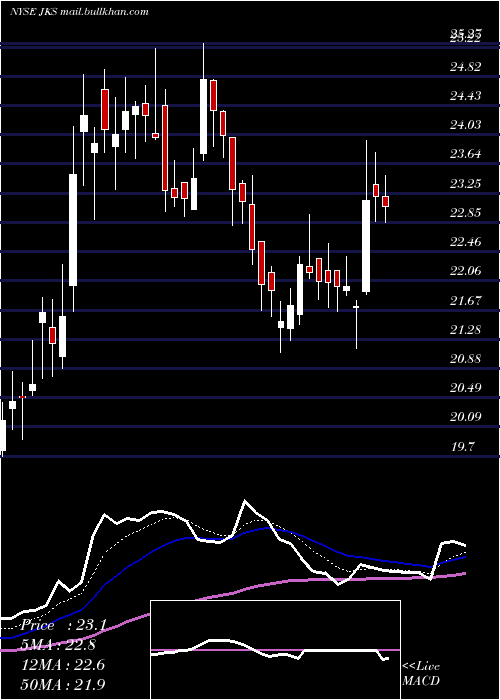Click the 24.03 price axis label
Viewport: 500px width, 700px height.
click(466, 125)
